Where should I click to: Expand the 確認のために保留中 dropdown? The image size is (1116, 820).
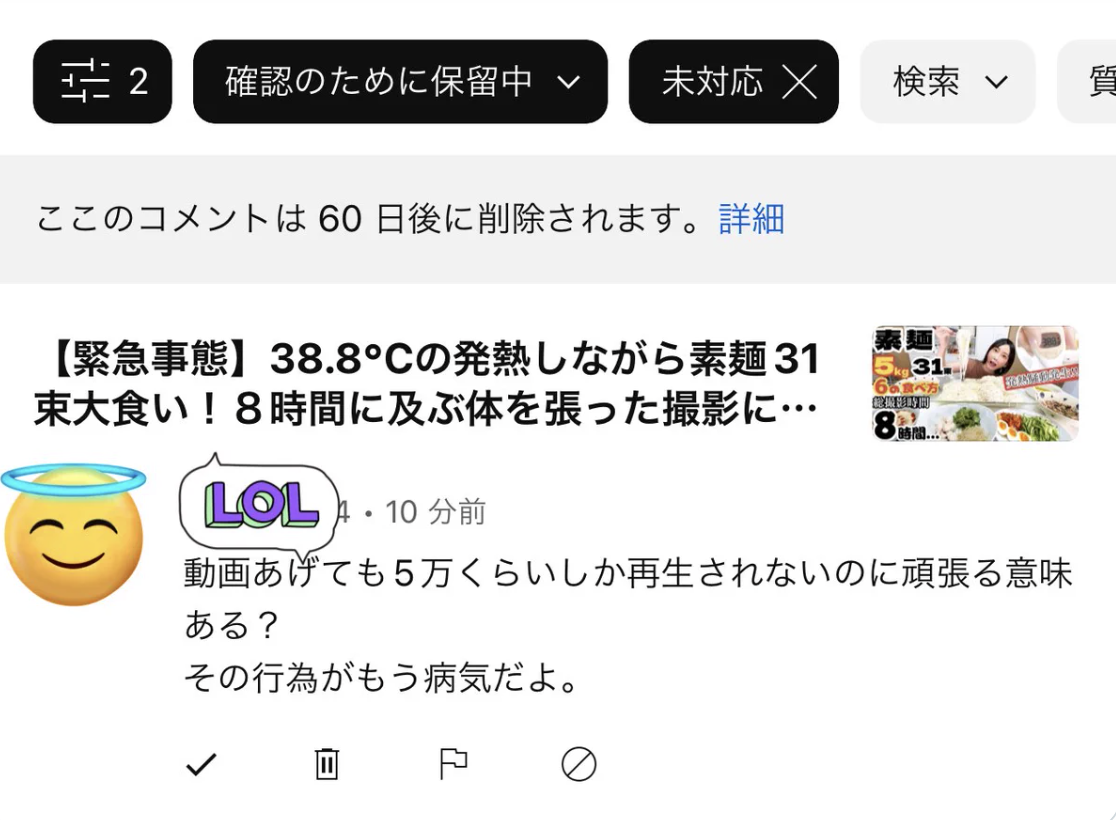400,81
